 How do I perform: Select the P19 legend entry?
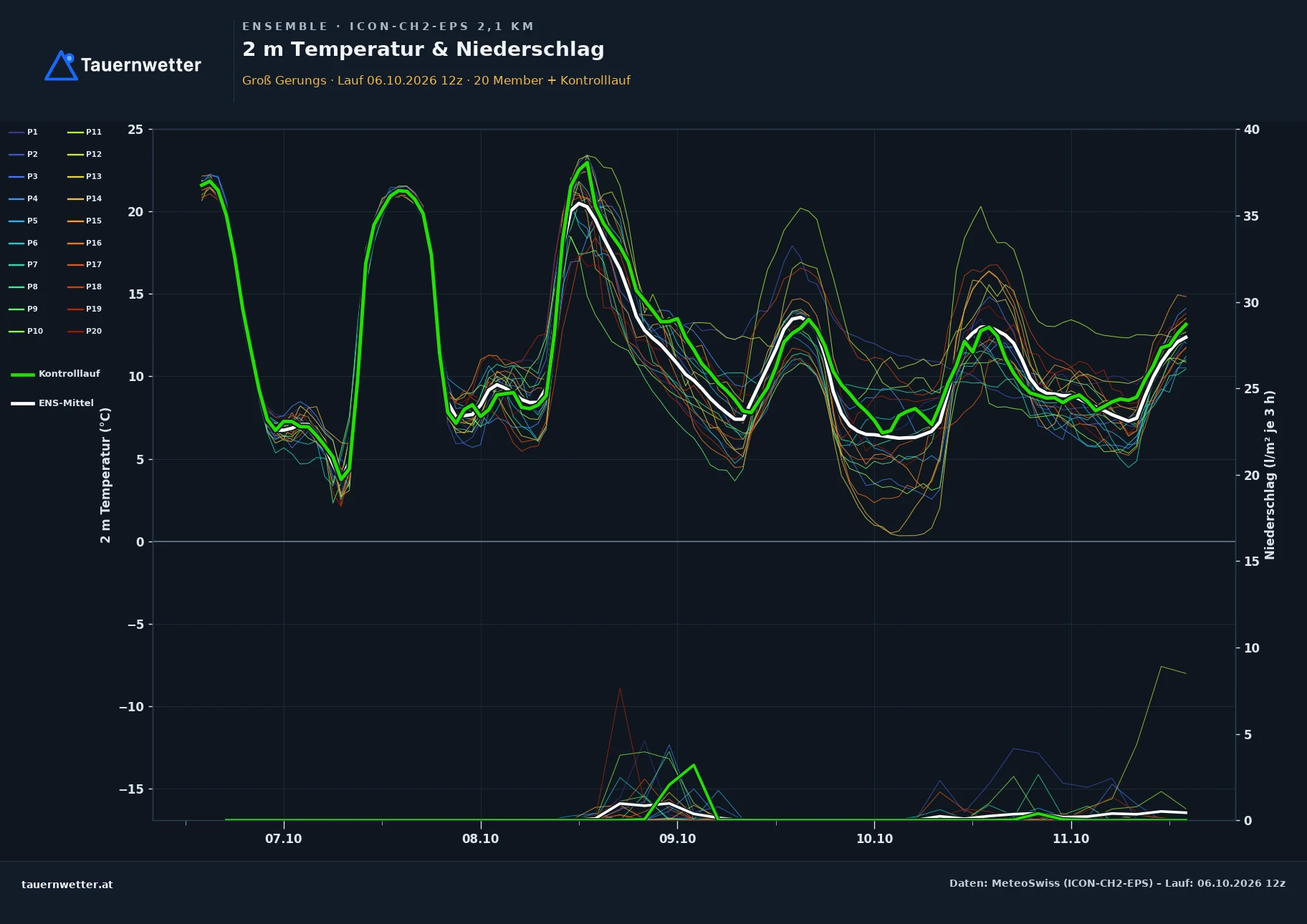coord(85,309)
